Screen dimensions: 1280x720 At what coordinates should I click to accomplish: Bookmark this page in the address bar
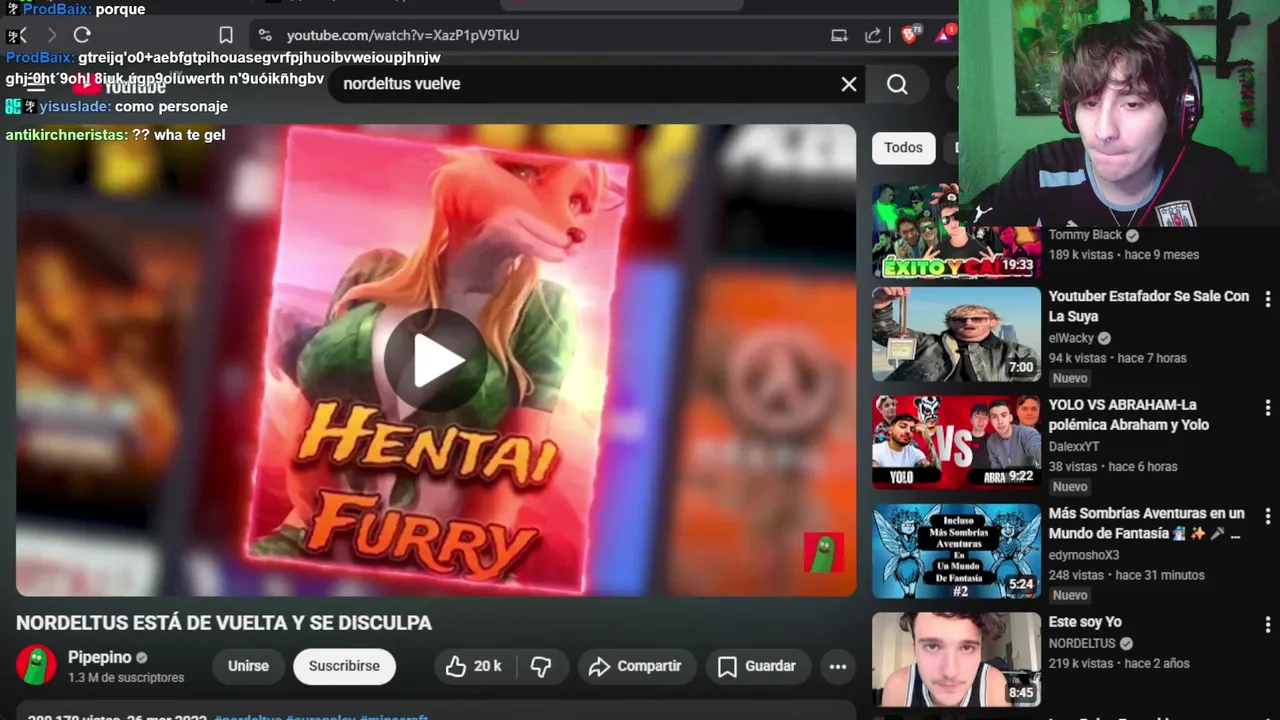pos(226,35)
